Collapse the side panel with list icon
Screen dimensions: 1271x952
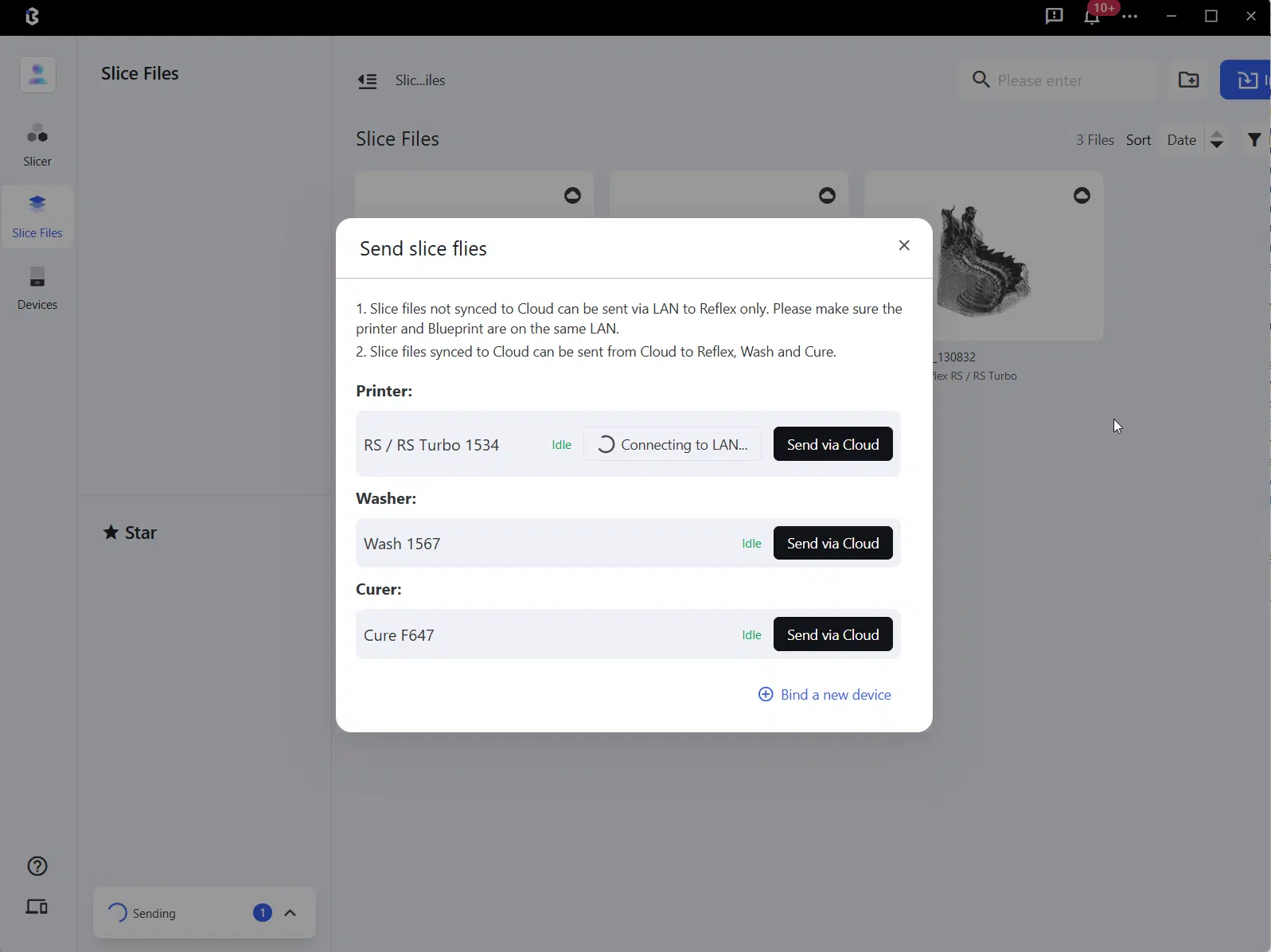pos(367,80)
